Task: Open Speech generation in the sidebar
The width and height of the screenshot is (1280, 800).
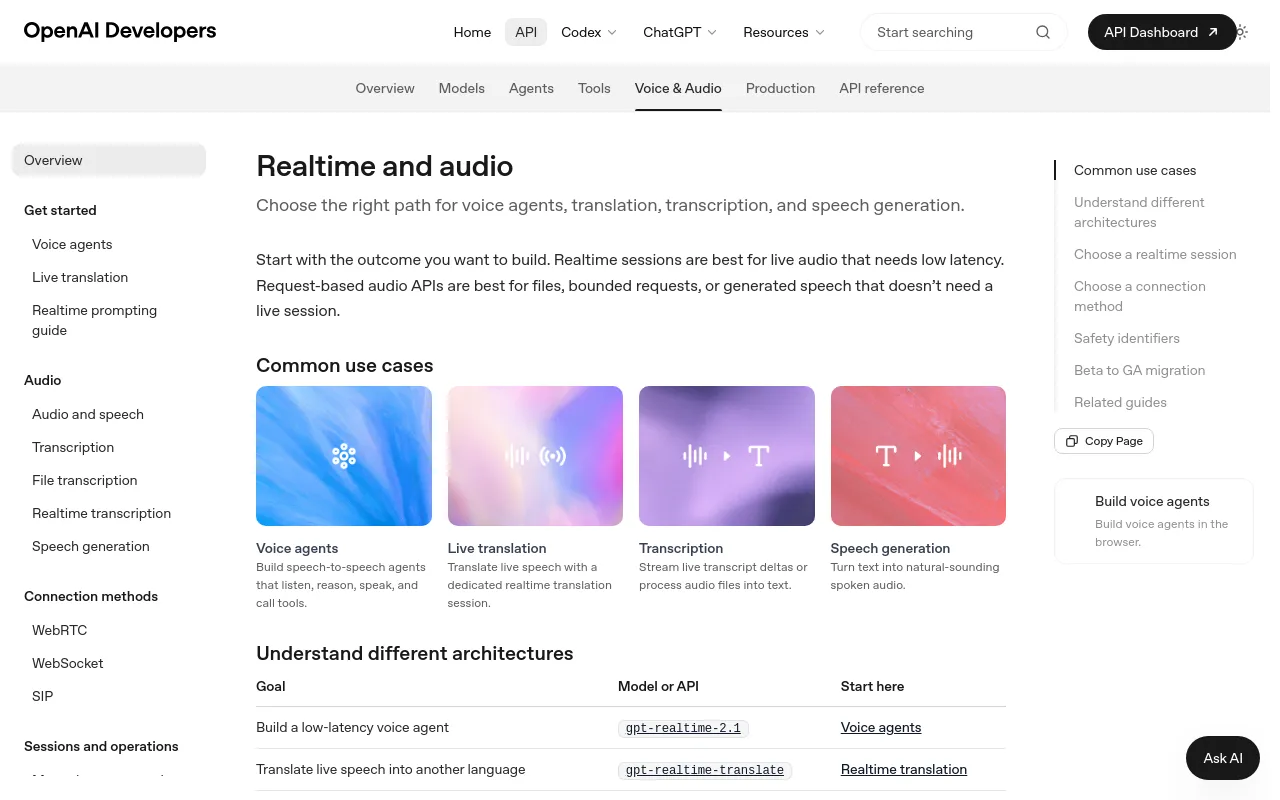Action: [91, 546]
